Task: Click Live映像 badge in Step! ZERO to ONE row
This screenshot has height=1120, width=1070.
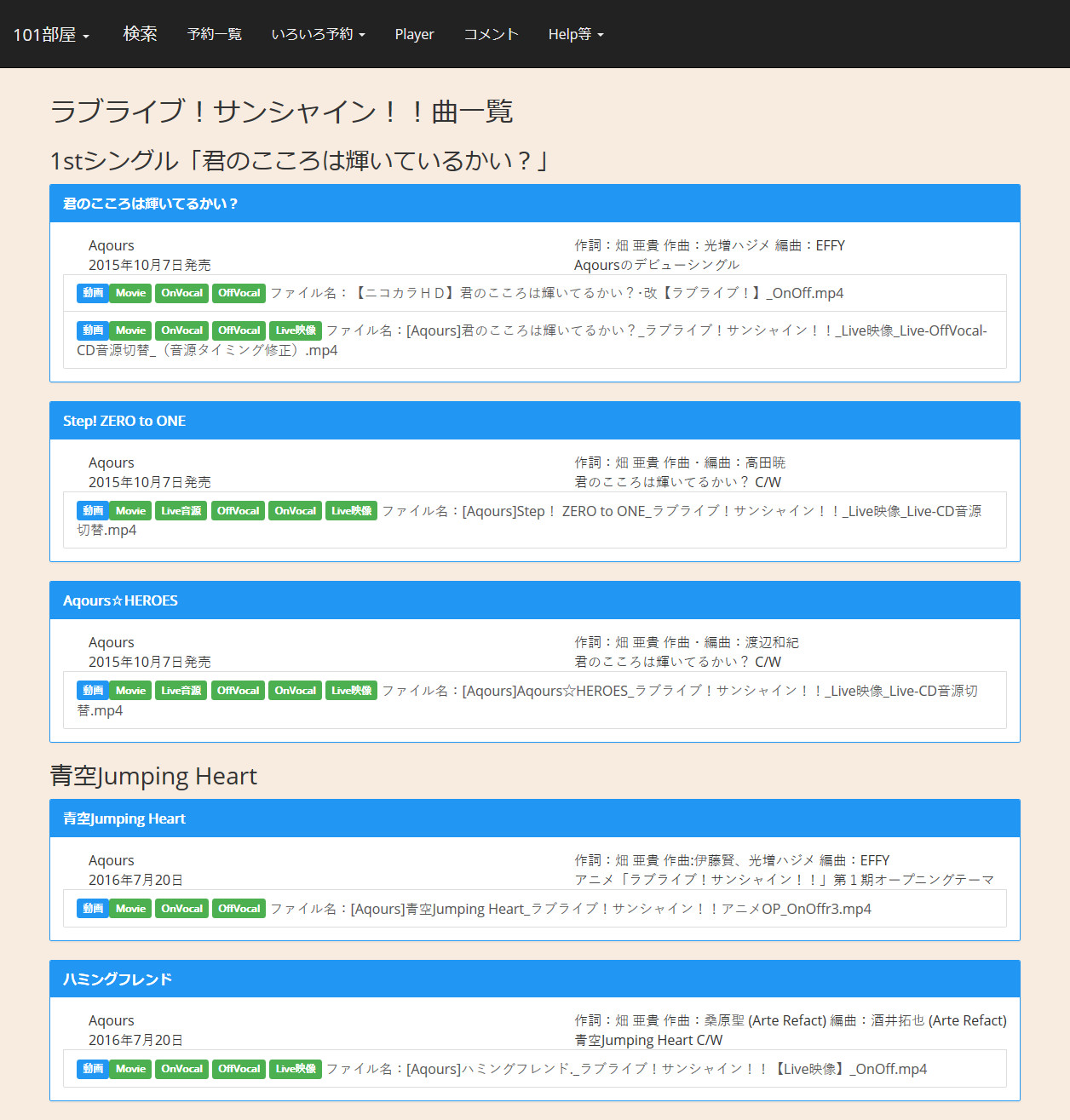Action: 352,511
